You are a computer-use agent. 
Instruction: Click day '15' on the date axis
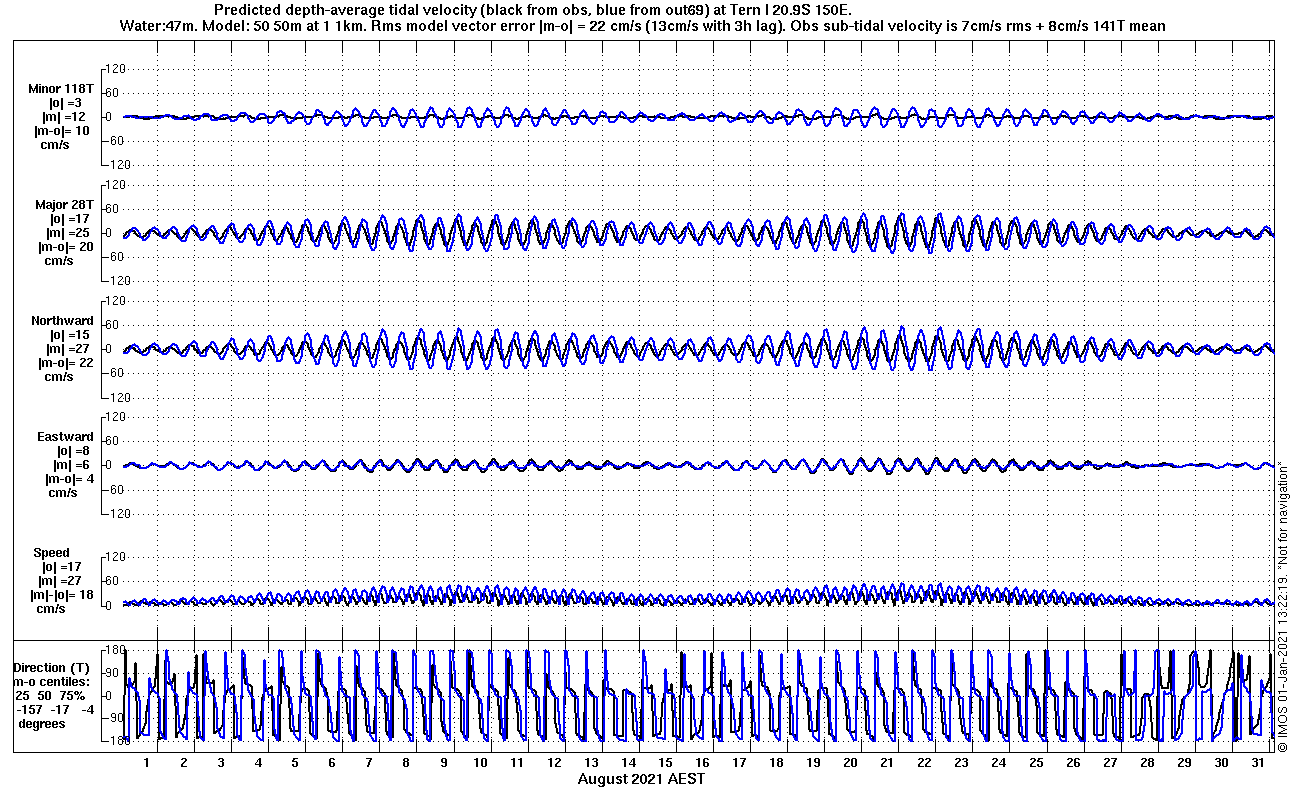[x=665, y=762]
